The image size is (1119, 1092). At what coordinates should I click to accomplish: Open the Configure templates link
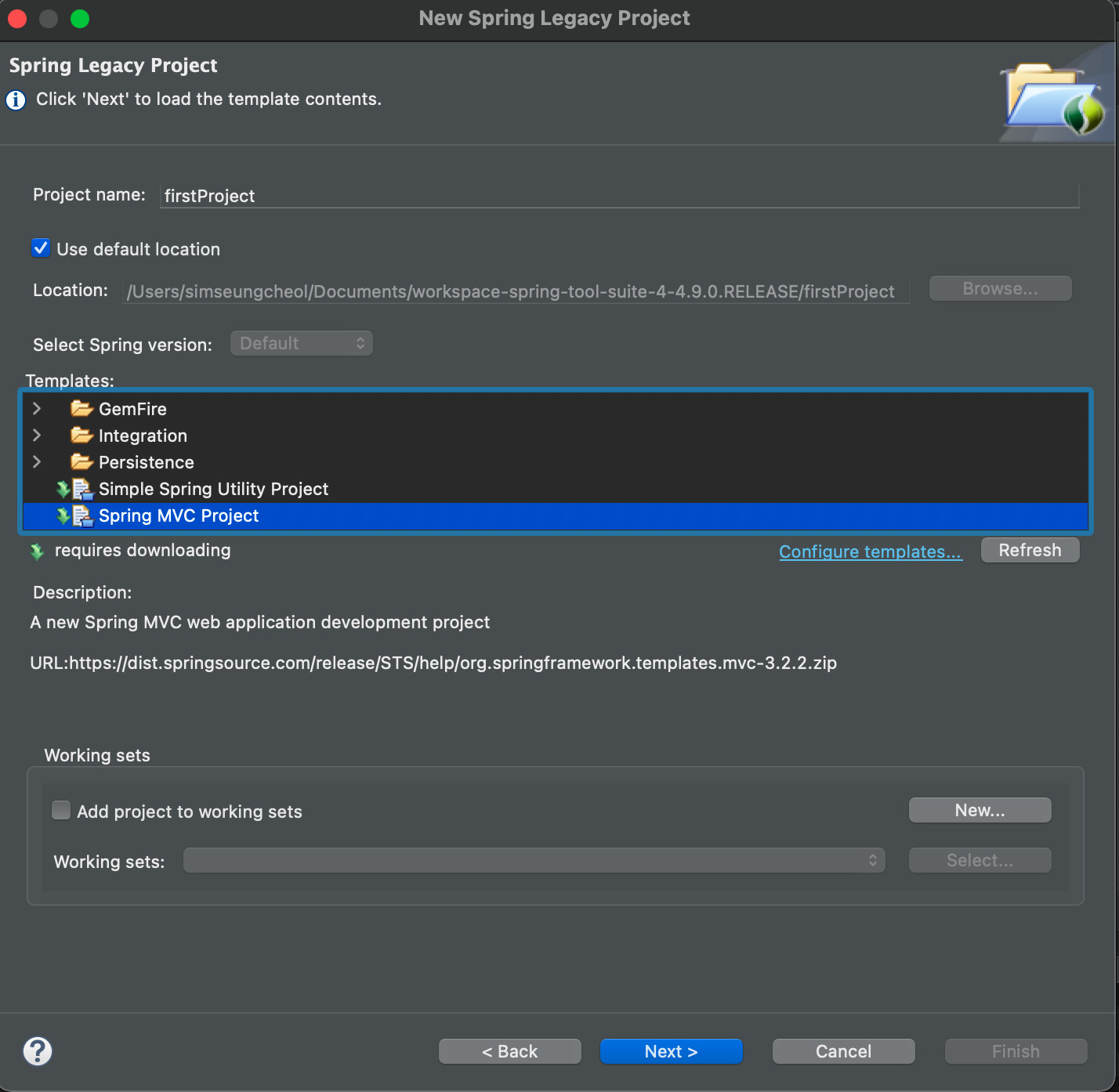pyautogui.click(x=871, y=551)
